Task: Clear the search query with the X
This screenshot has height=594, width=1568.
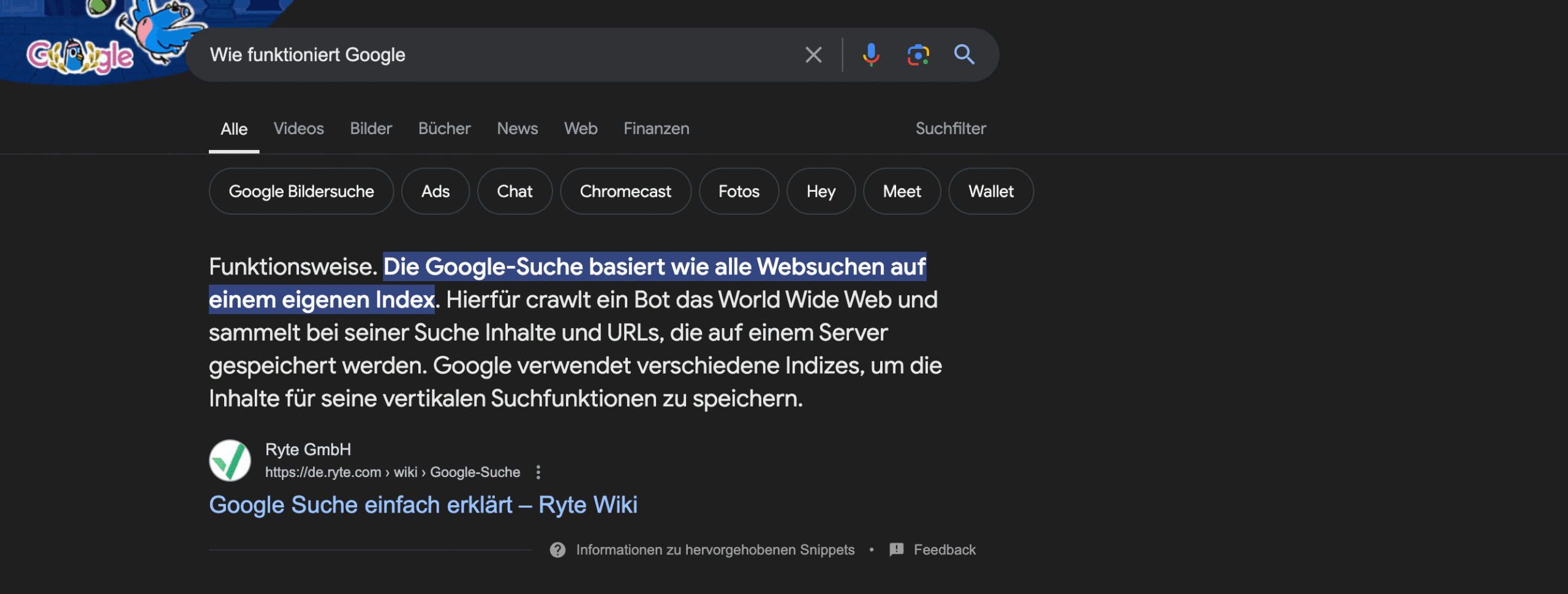Action: [x=813, y=55]
